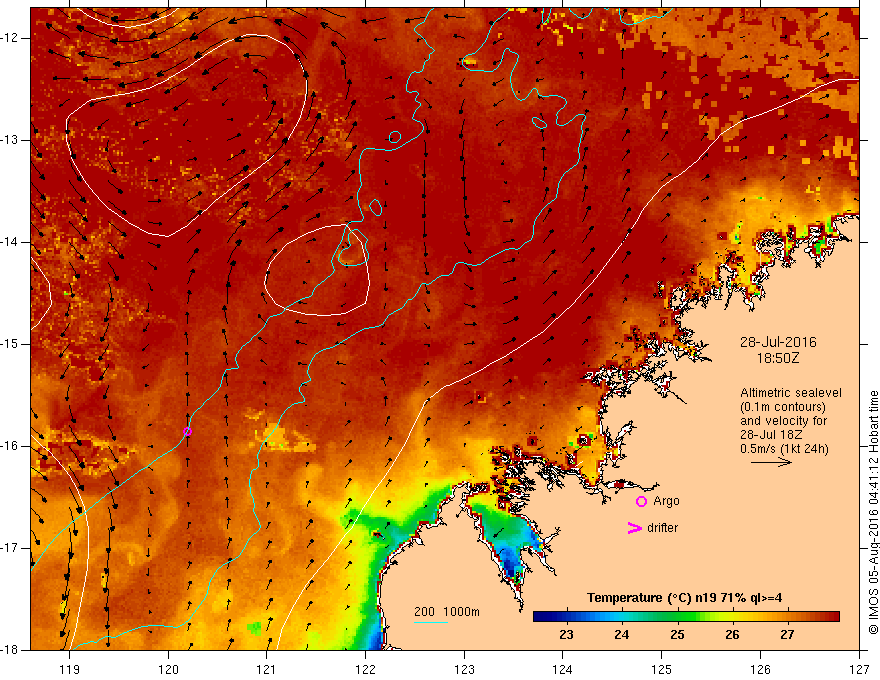The height and width of the screenshot is (680, 880).
Task: Click the longitude axis label 120
Action: (x=168, y=669)
